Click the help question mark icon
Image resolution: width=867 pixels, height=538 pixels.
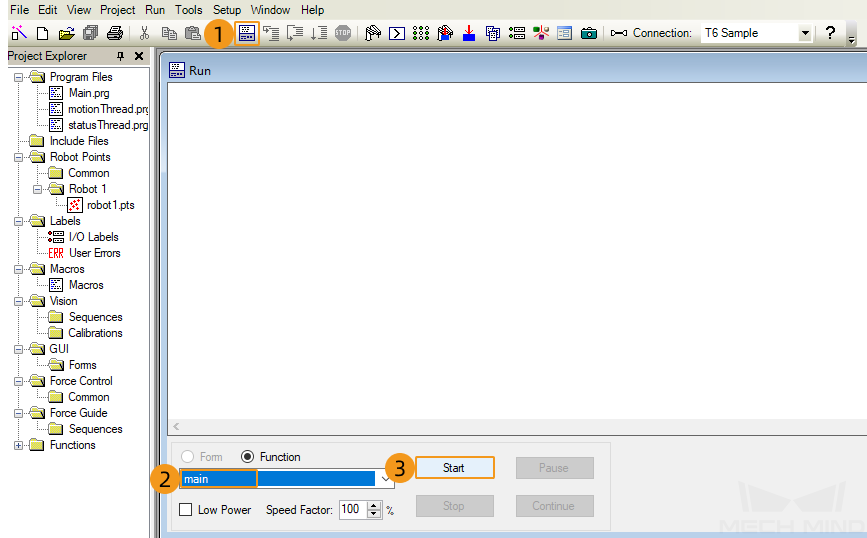(x=830, y=33)
